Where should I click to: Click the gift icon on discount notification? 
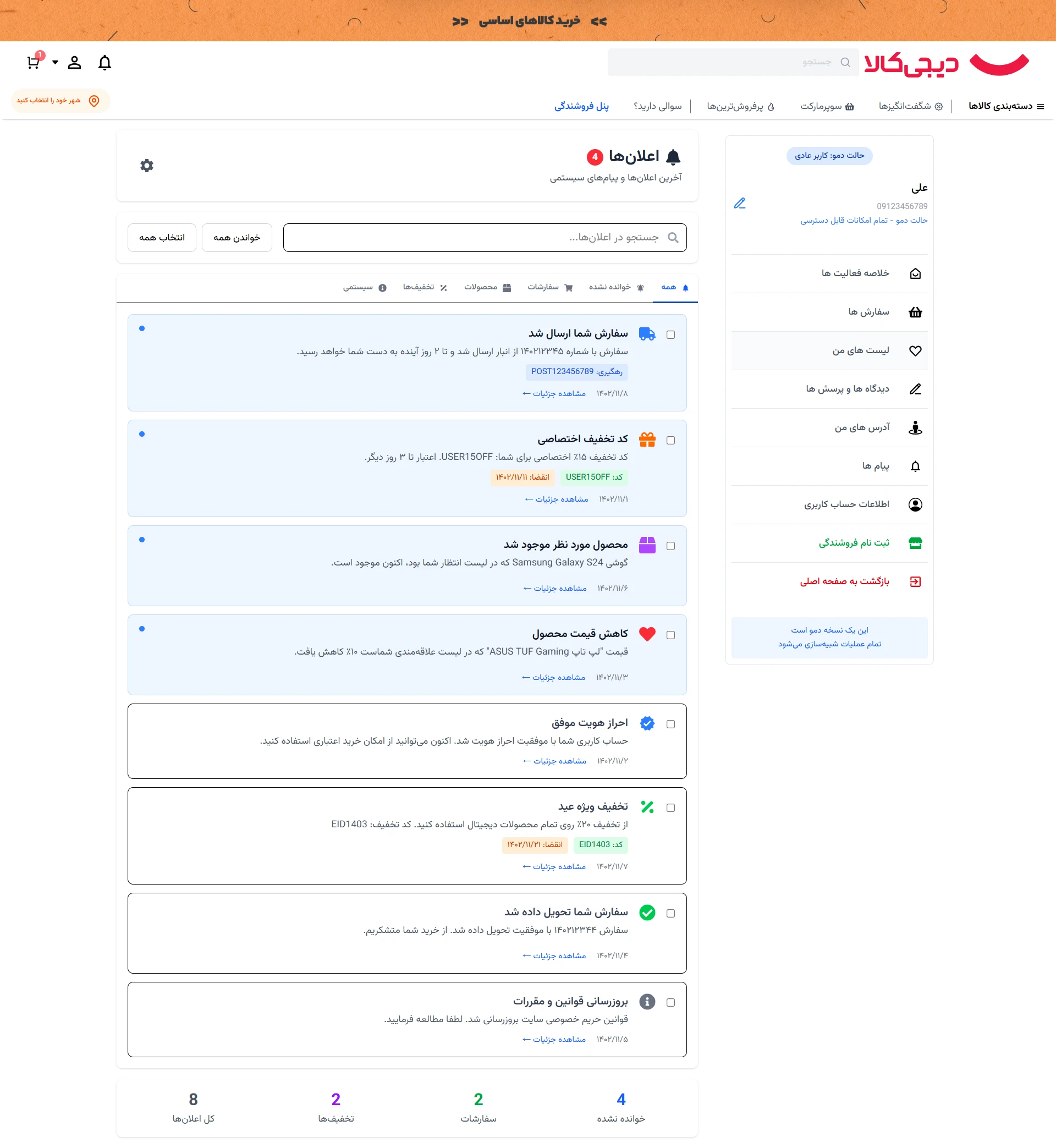point(647,440)
